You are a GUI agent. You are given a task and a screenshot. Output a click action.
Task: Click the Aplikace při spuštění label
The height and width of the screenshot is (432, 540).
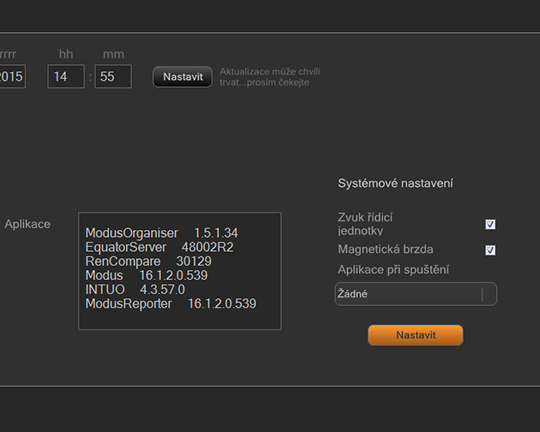pos(393,270)
